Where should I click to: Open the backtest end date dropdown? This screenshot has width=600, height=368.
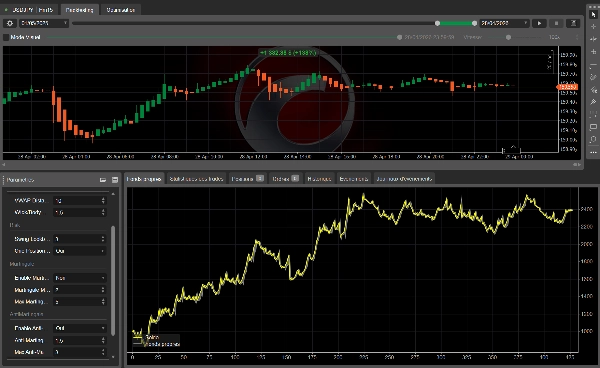click(505, 23)
